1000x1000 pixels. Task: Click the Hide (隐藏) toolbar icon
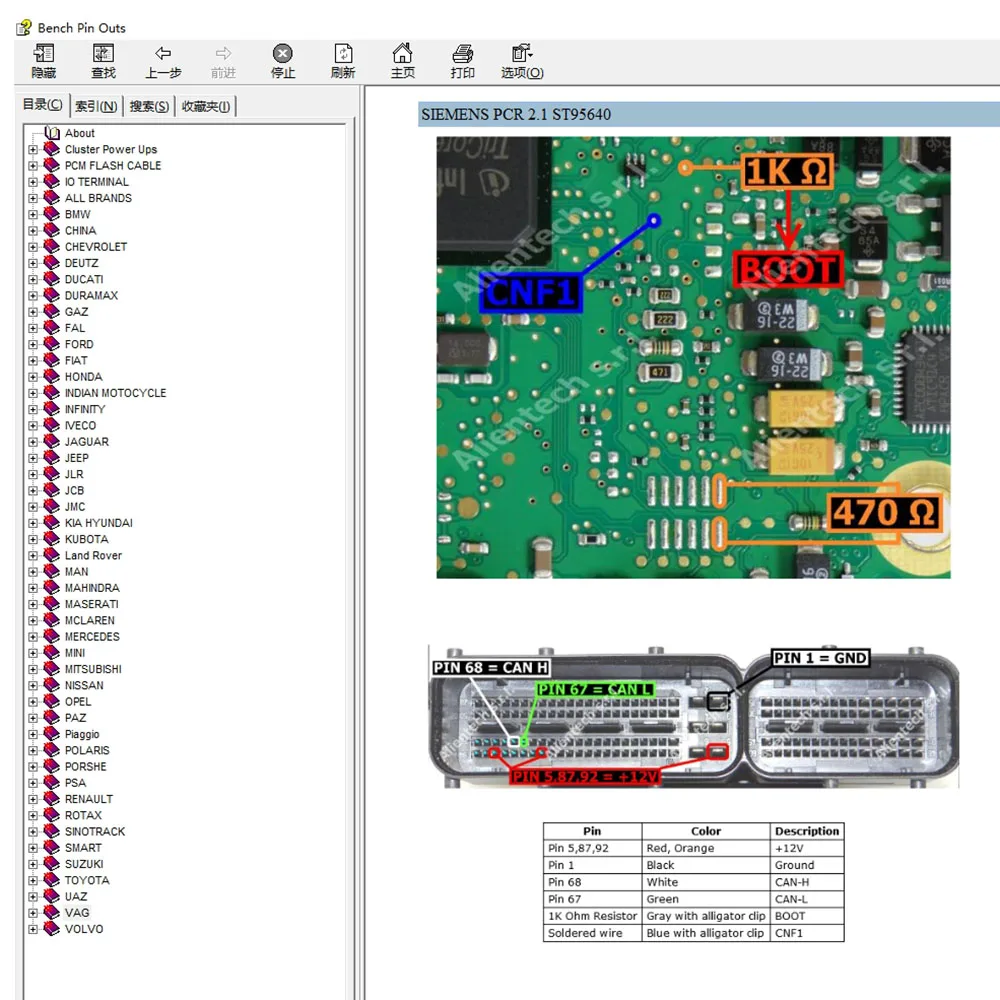coord(43,54)
